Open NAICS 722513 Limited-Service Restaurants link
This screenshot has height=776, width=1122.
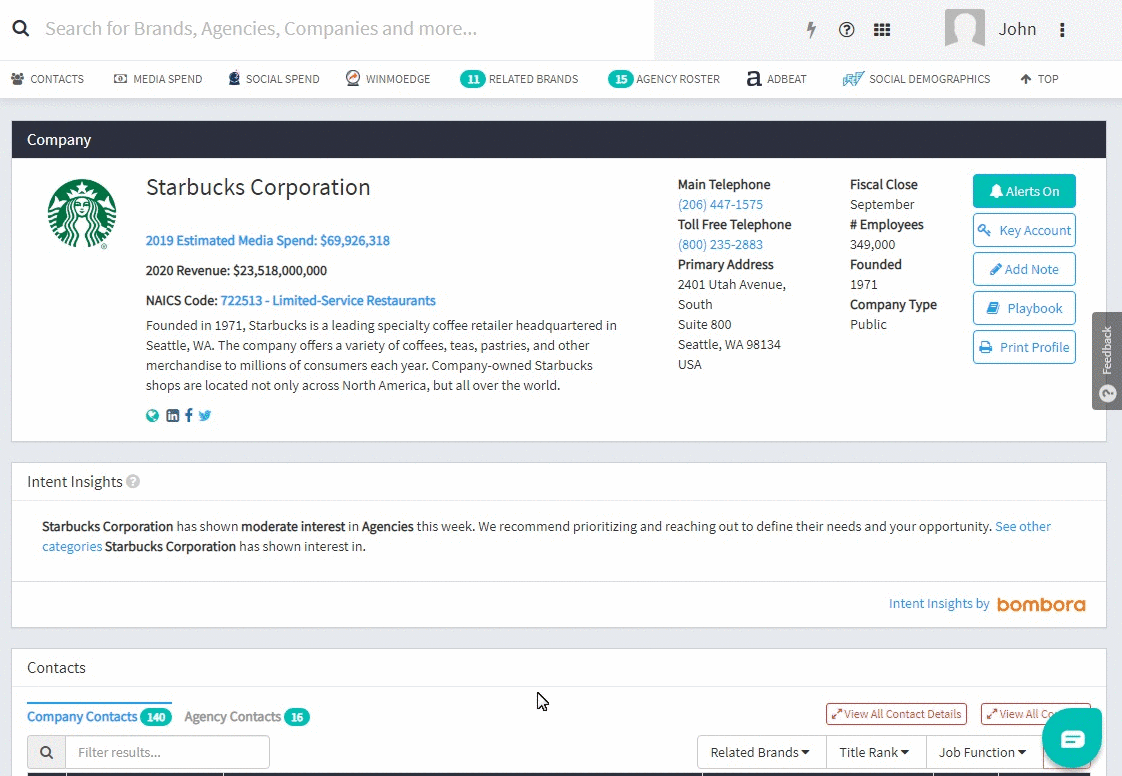328,301
